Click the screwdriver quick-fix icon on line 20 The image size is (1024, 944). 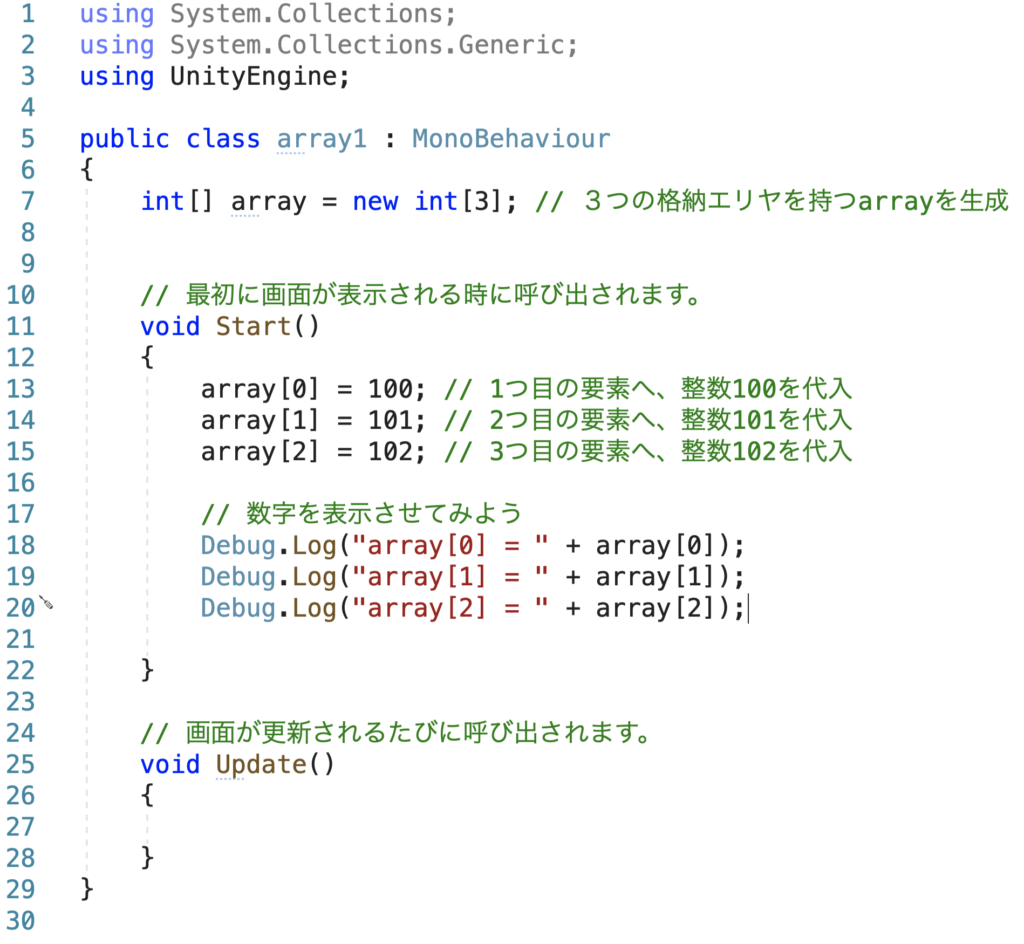pos(45,603)
